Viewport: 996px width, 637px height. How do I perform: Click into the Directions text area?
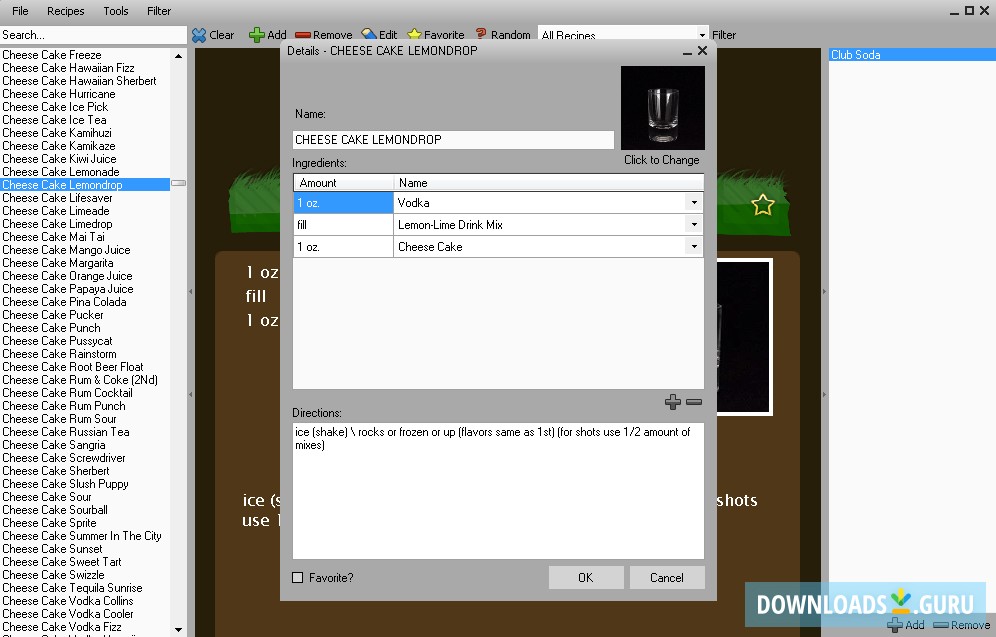498,491
